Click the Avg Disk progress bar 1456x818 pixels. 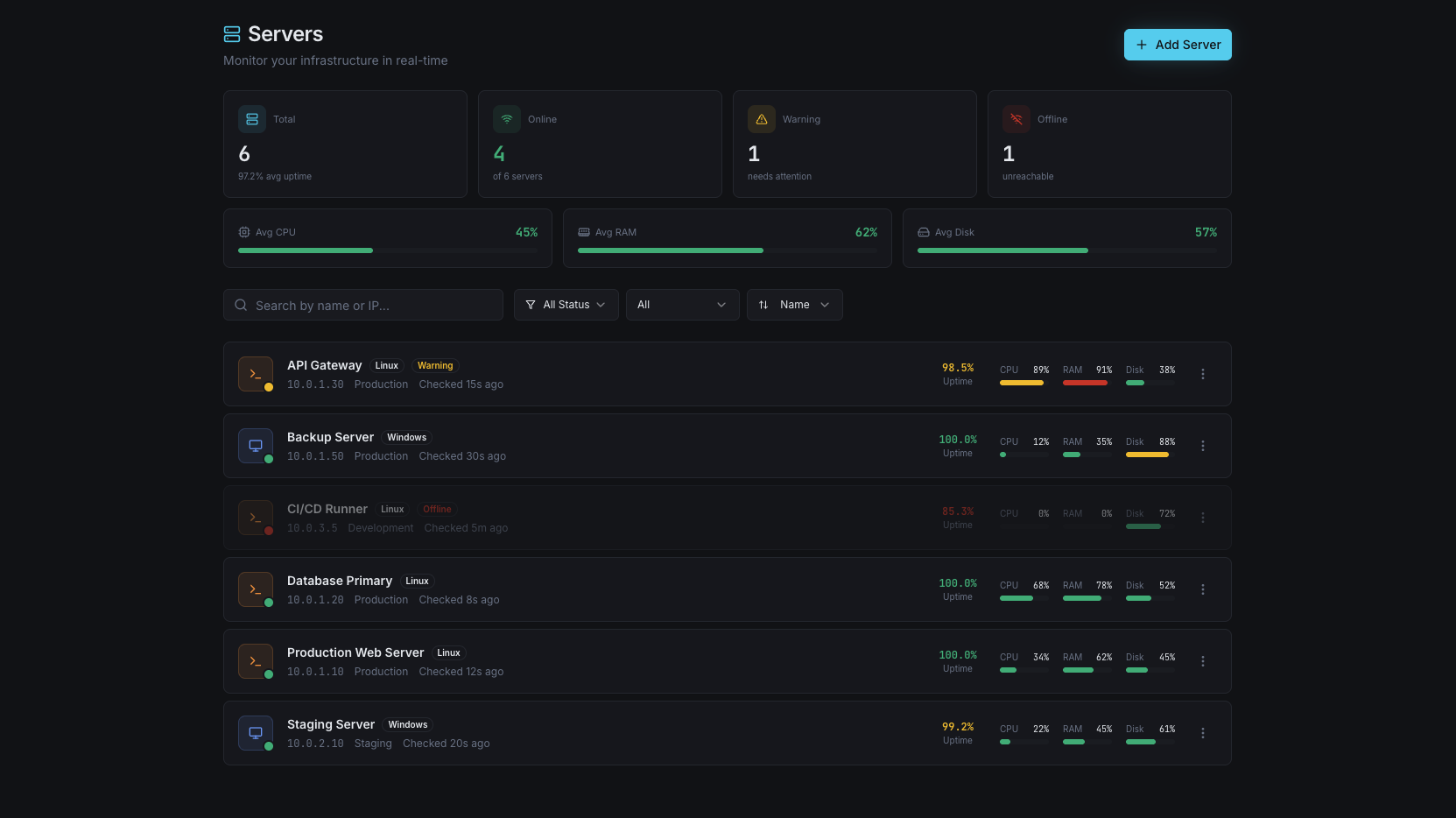click(1066, 250)
